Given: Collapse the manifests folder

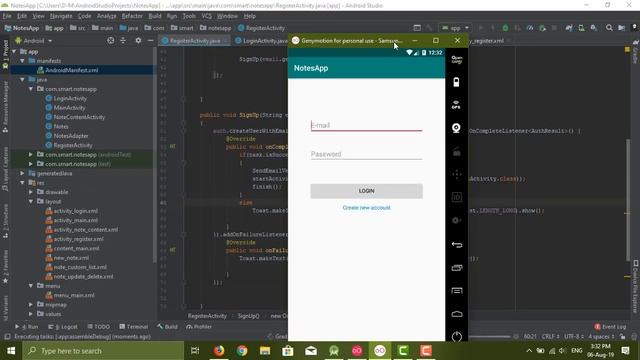Looking at the screenshot, I should coord(22,61).
